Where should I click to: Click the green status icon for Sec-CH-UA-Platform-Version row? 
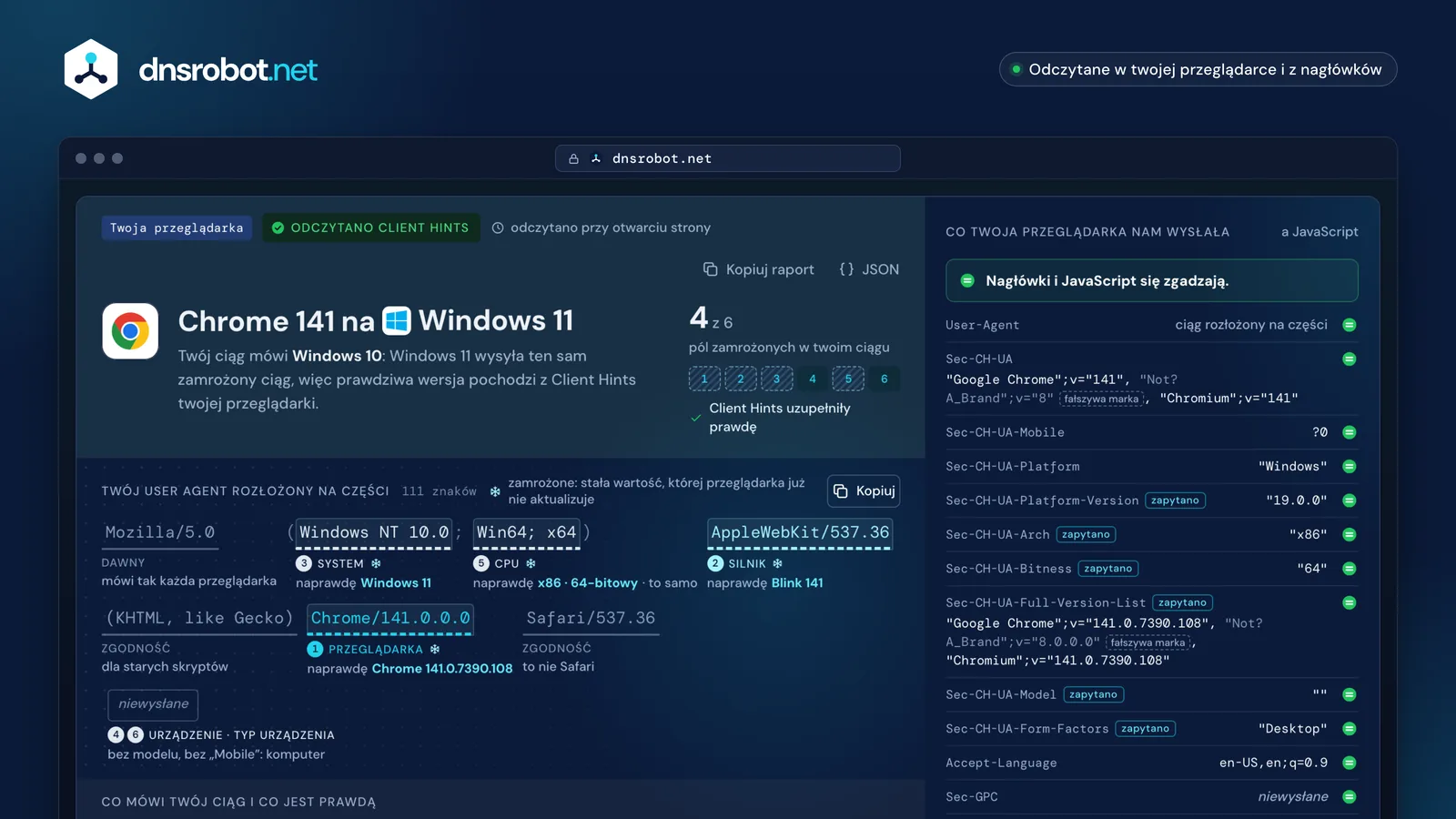(x=1350, y=500)
